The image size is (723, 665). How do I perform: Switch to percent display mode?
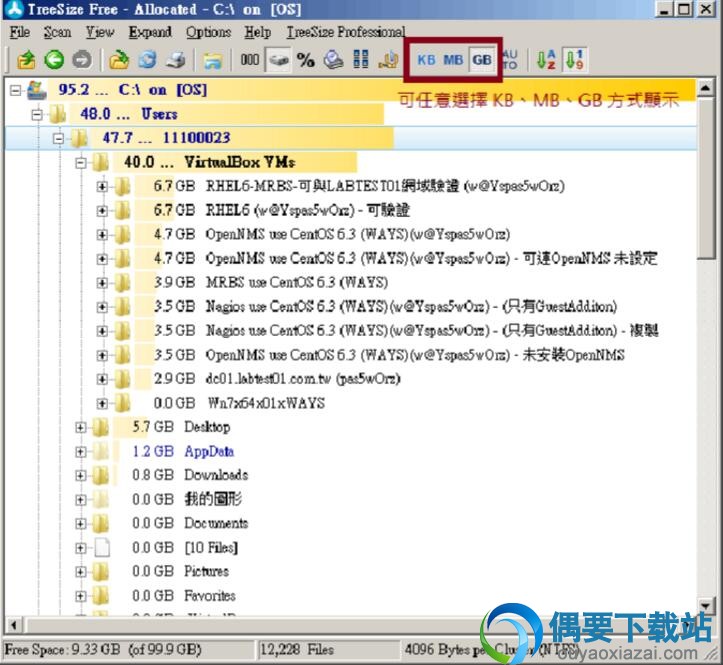click(x=305, y=60)
